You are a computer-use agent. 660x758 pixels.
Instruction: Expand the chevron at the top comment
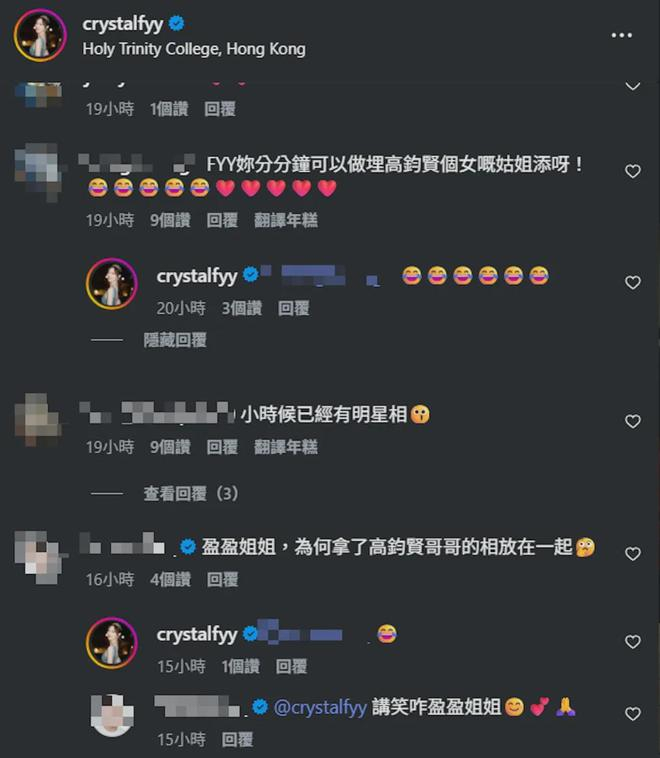(632, 87)
